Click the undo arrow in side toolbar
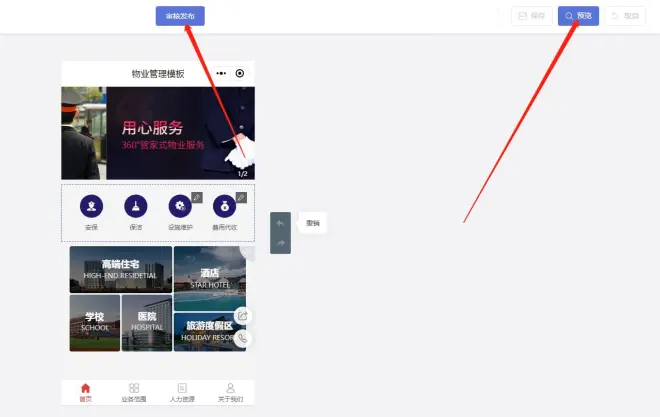Viewport: 660px width, 417px height. (x=281, y=223)
